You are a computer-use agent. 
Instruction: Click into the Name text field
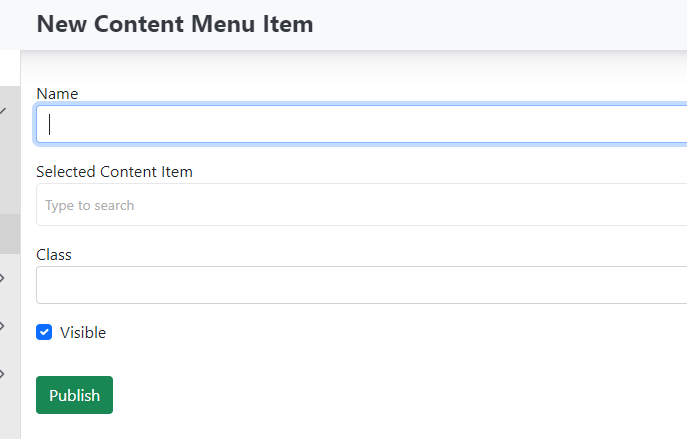(x=360, y=124)
